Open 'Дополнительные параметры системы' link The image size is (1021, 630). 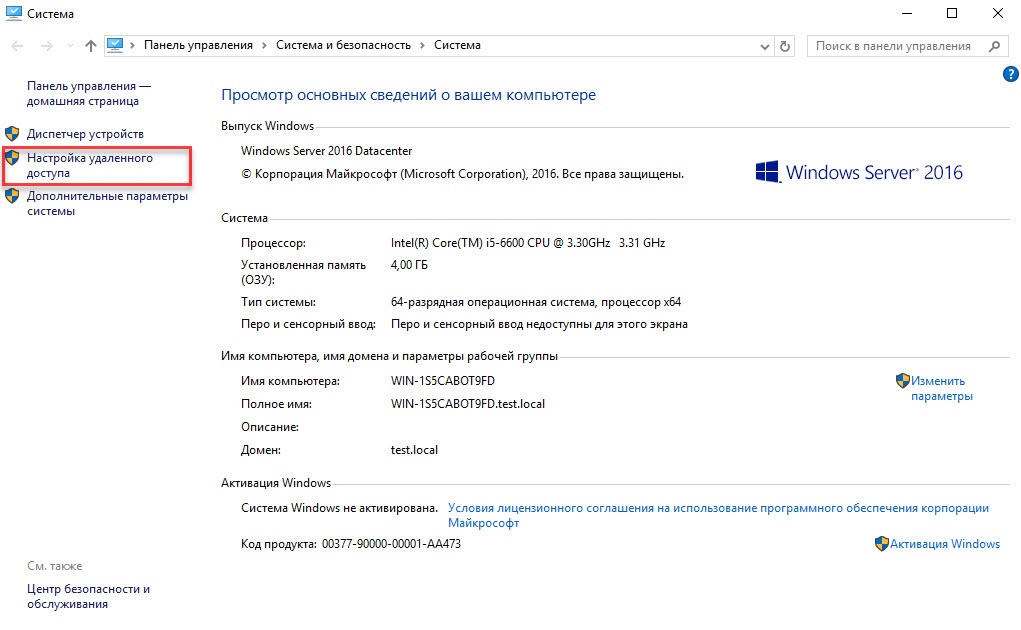[107, 203]
